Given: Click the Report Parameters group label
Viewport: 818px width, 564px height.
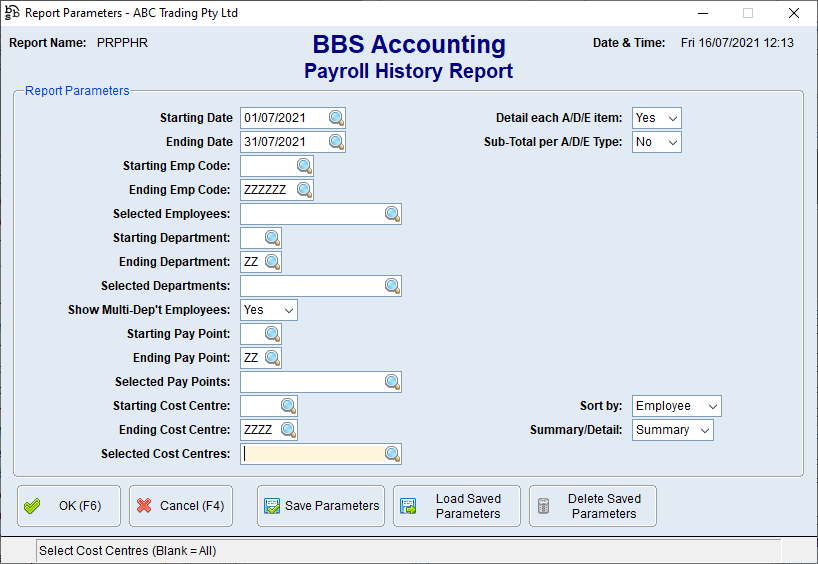Looking at the screenshot, I should coord(77,91).
